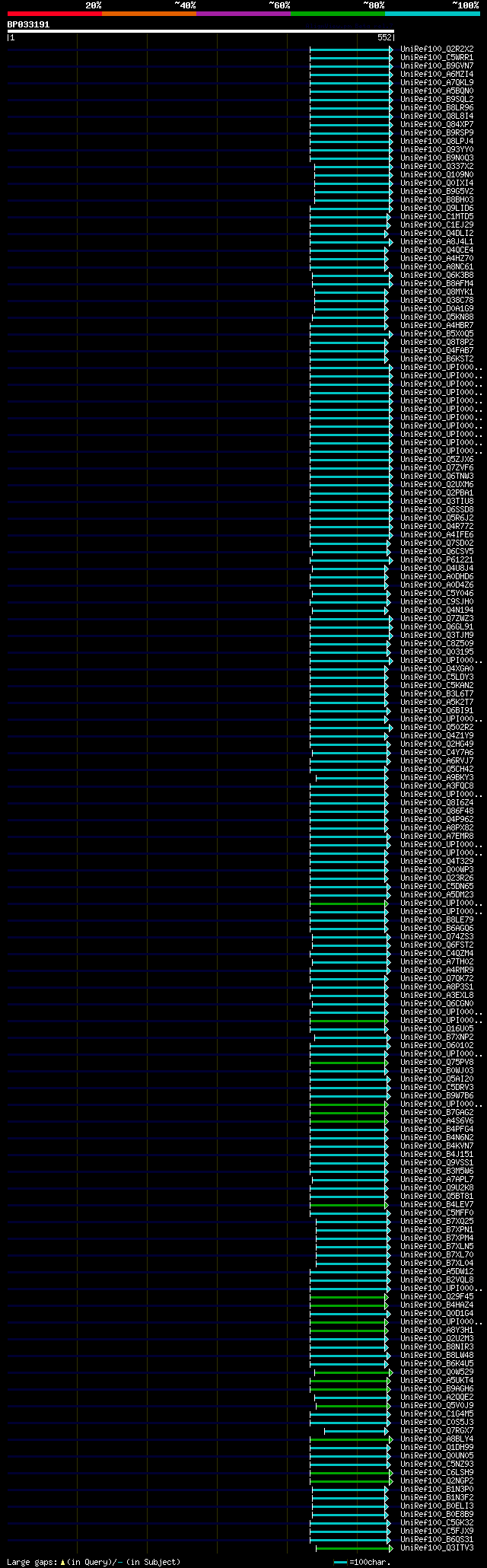Click the purple ~60% identity legend segment
487x1568 pixels.
(243, 14)
